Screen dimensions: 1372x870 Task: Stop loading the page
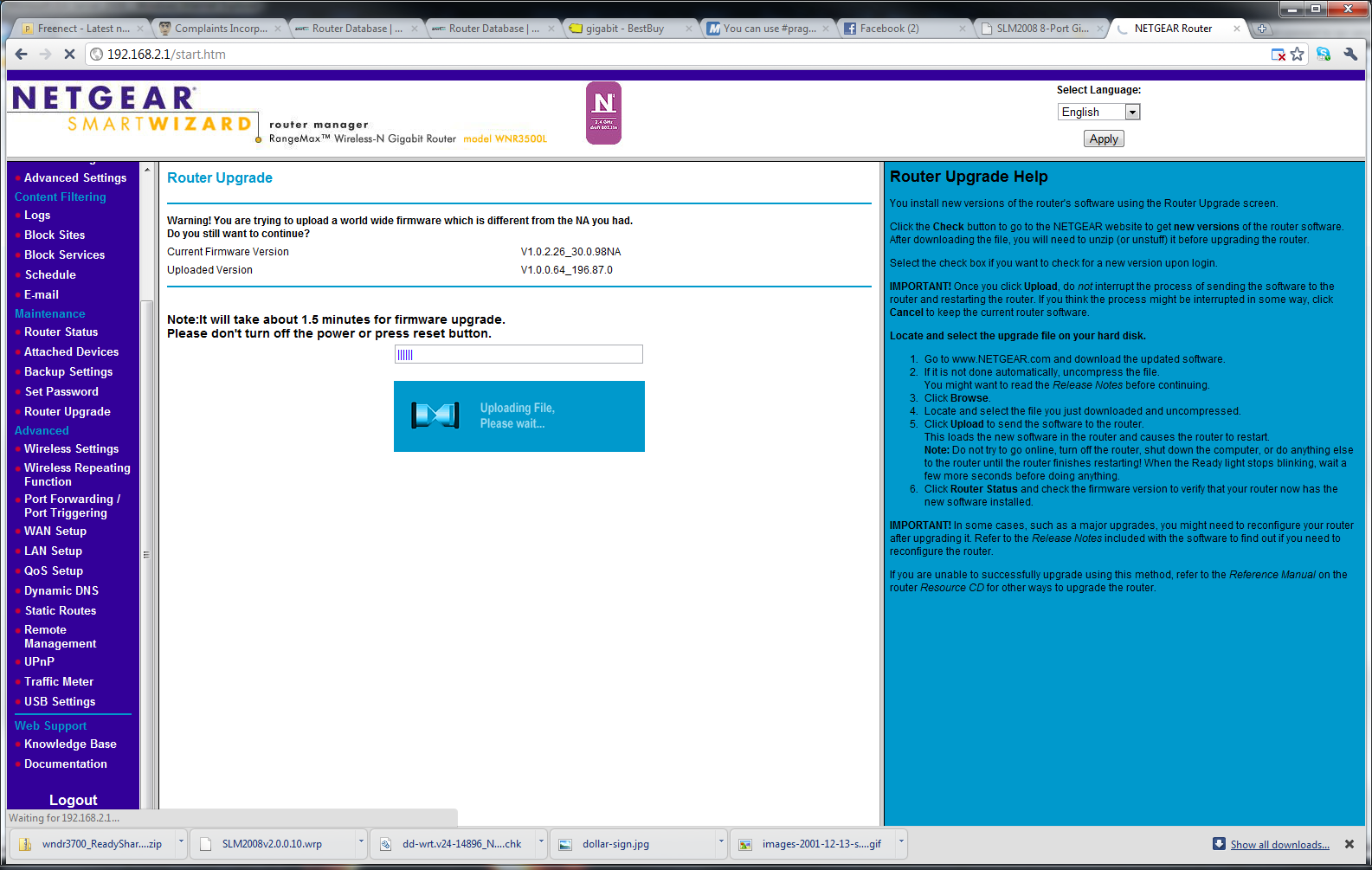[x=70, y=54]
